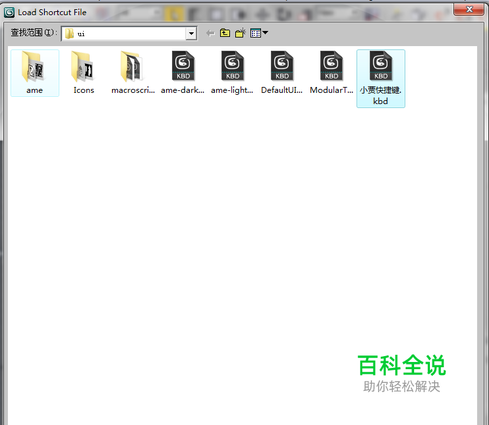Image resolution: width=489 pixels, height=425 pixels.
Task: Go up one folder level
Action: coord(225,33)
